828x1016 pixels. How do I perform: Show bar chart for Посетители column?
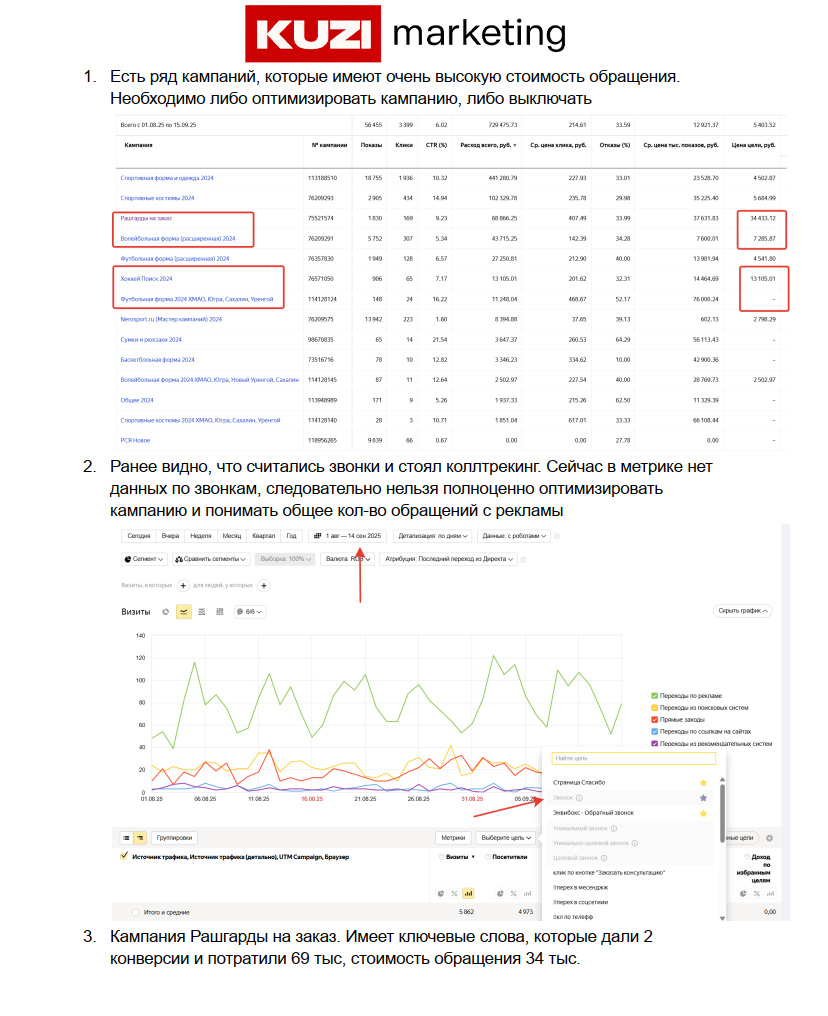[x=527, y=894]
